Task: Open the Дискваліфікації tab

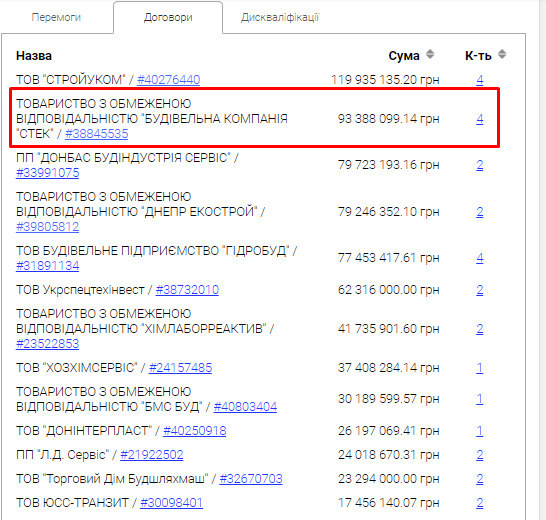Action: coord(280,17)
